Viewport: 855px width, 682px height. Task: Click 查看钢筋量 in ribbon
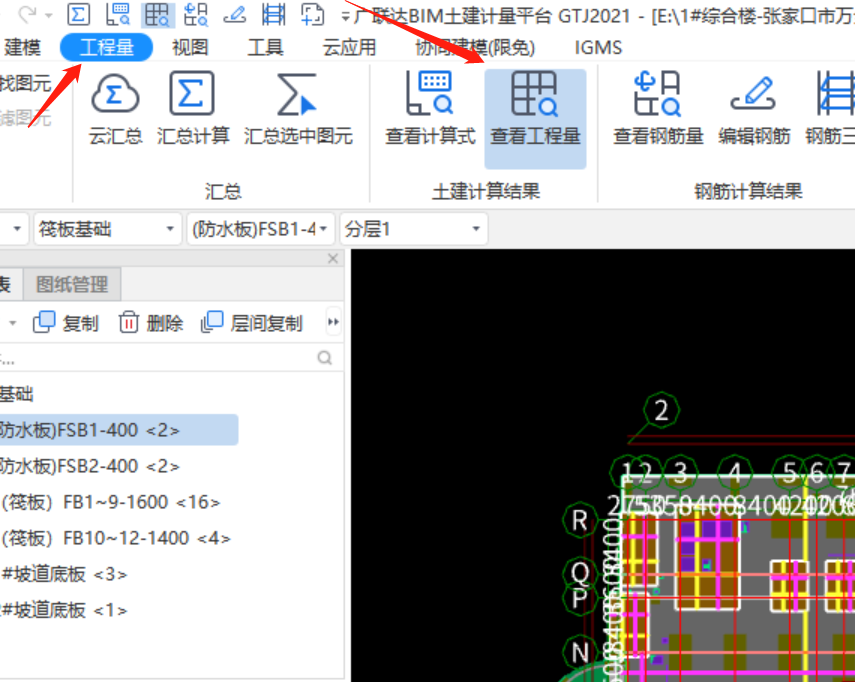(x=658, y=110)
